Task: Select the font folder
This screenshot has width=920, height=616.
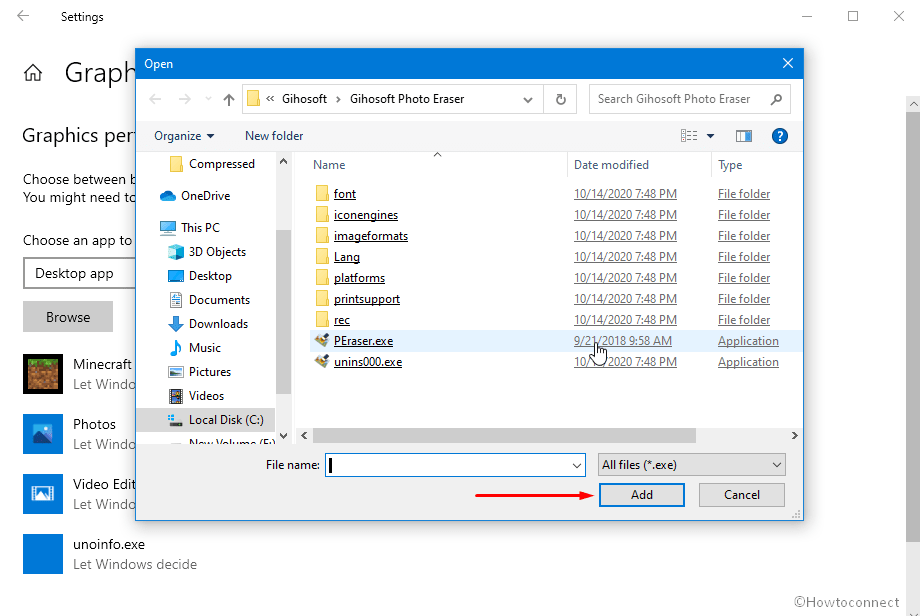Action: (x=344, y=194)
